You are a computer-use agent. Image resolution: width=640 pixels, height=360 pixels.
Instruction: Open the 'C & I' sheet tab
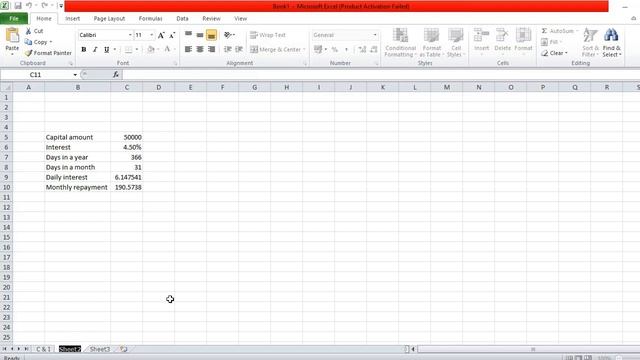(x=43, y=349)
